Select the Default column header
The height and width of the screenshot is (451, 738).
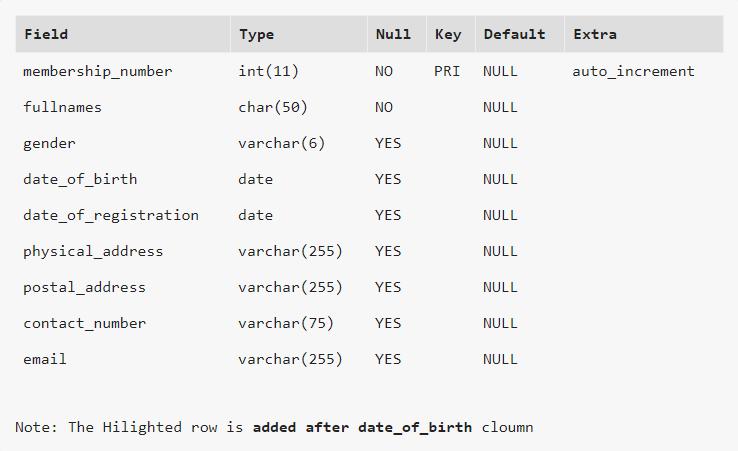(514, 34)
